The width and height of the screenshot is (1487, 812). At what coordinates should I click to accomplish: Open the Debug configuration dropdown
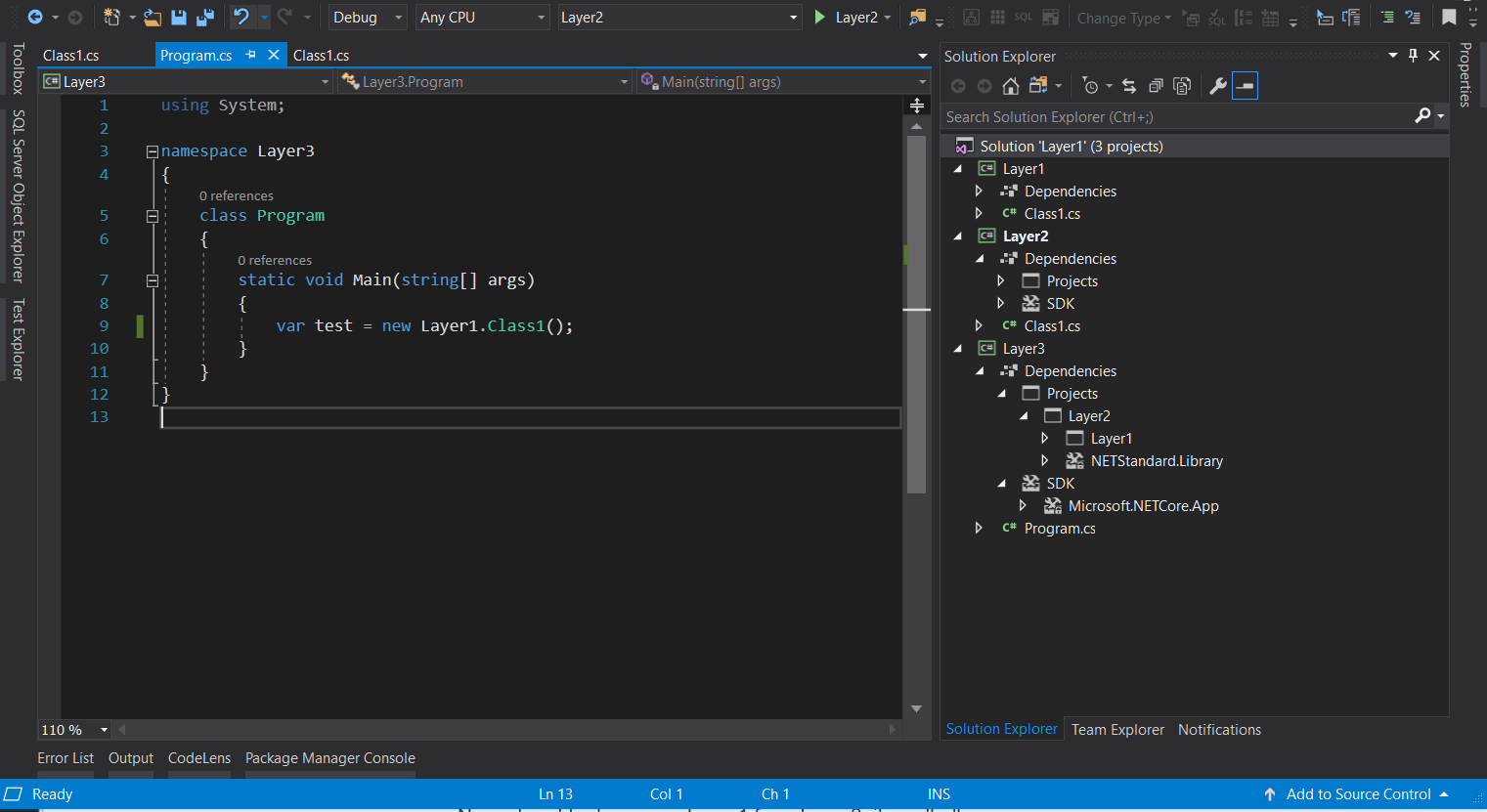[367, 18]
